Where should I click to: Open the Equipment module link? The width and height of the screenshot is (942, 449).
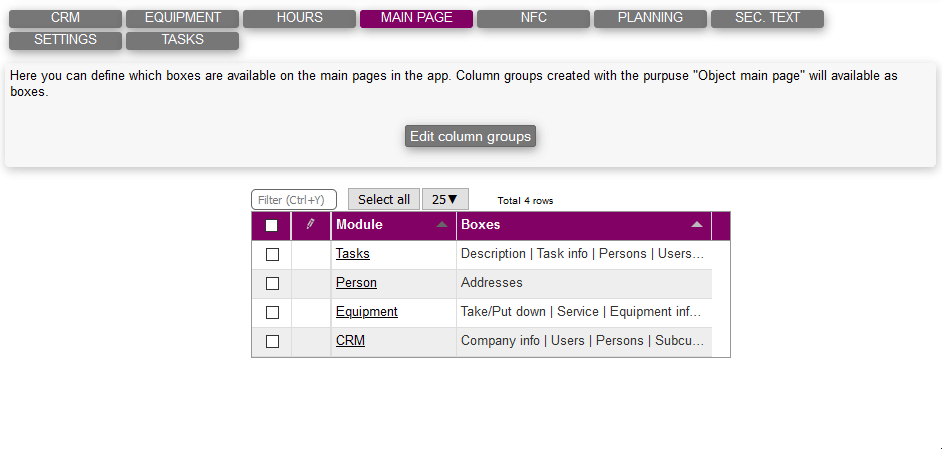366,312
